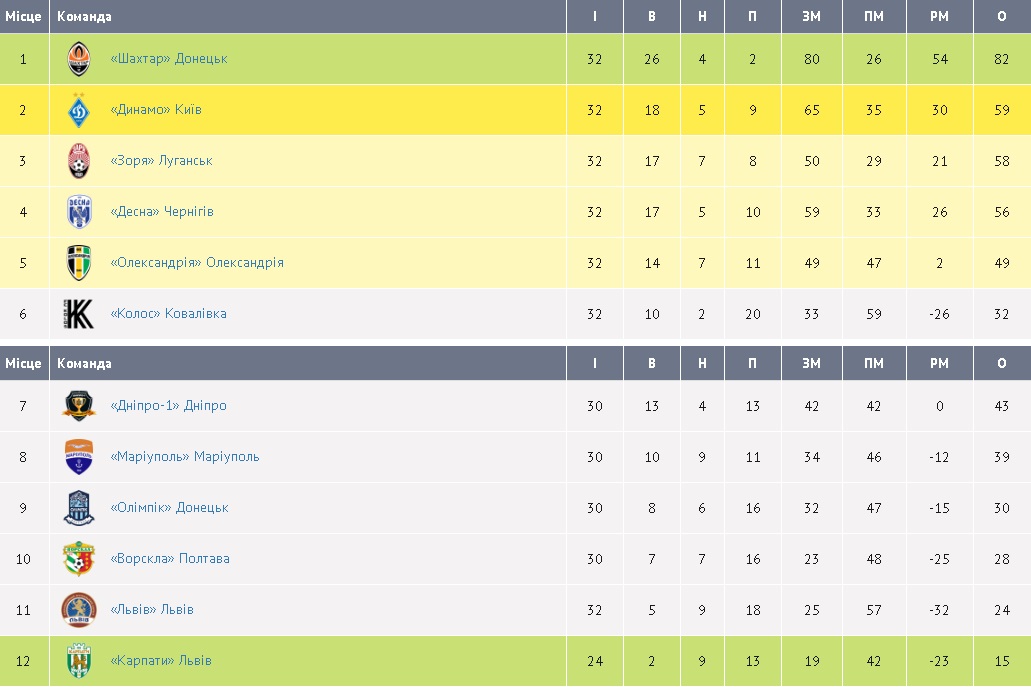1031x687 pixels.
Task: Follow the «Зоря» Луганськ link
Action: [x=161, y=161]
